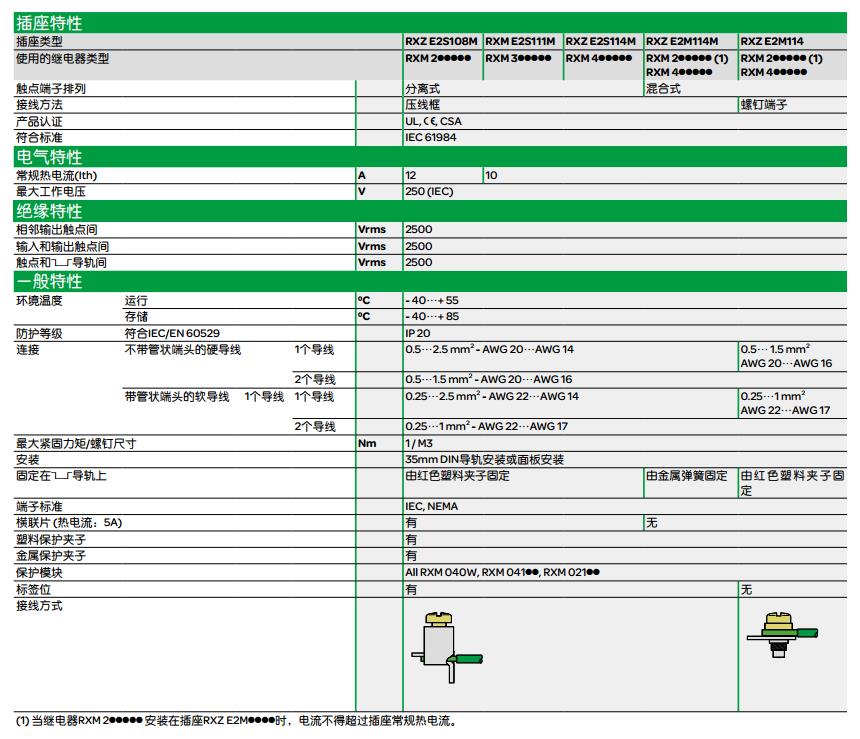Click the 金属保护夹子 label

click(50, 555)
